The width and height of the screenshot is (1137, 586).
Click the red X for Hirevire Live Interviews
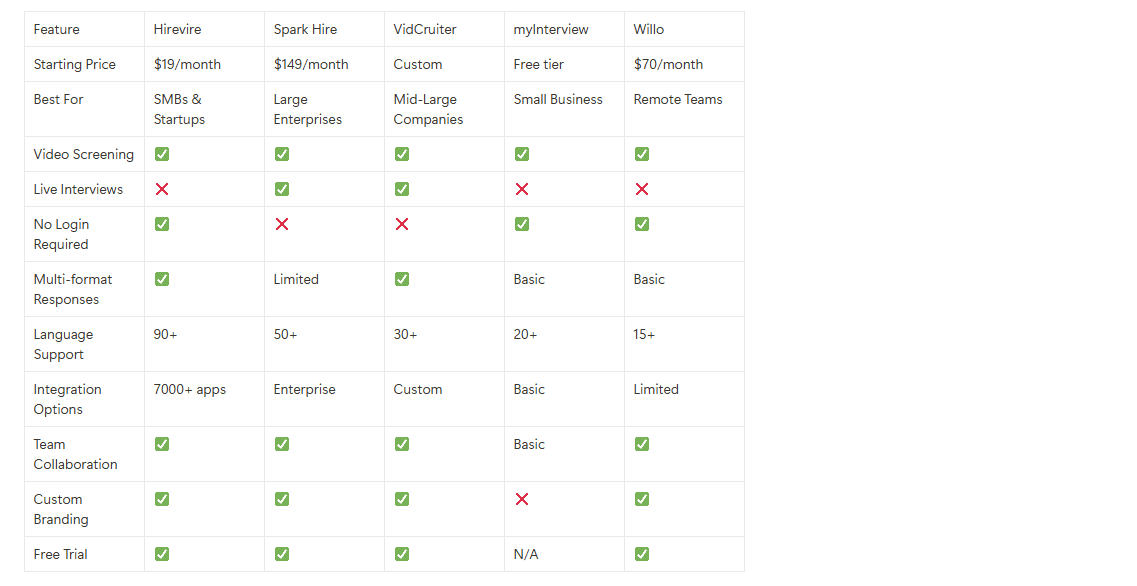(162, 189)
